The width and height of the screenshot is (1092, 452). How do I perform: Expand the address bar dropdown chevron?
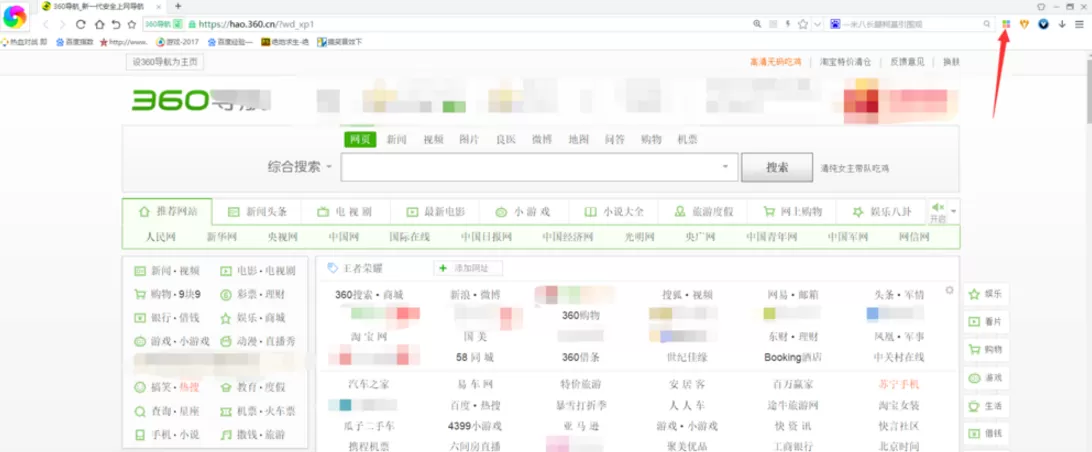(x=817, y=24)
